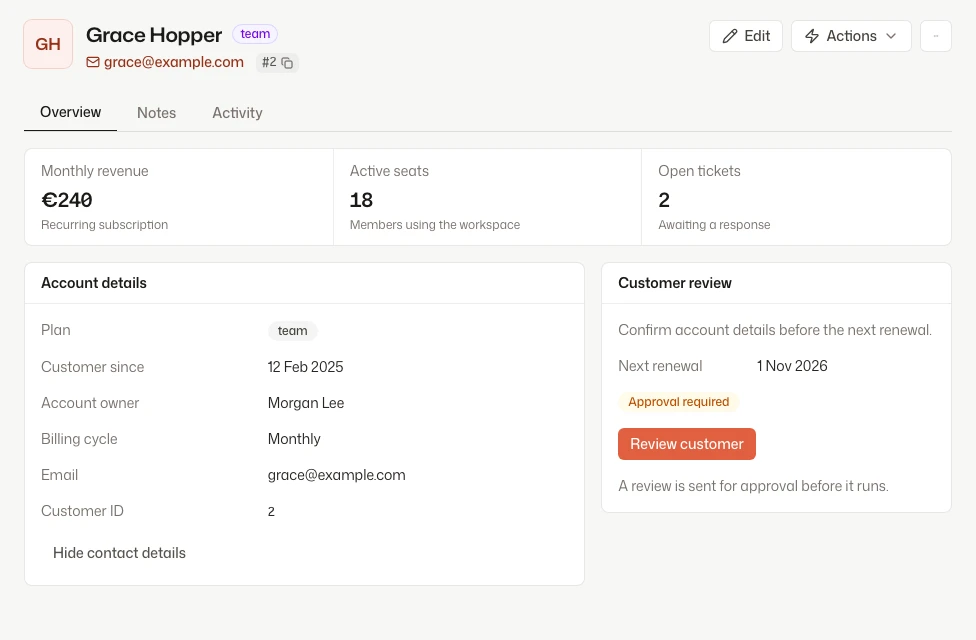The height and width of the screenshot is (640, 976).
Task: Click the account owner Morgan Lee
Action: point(306,403)
